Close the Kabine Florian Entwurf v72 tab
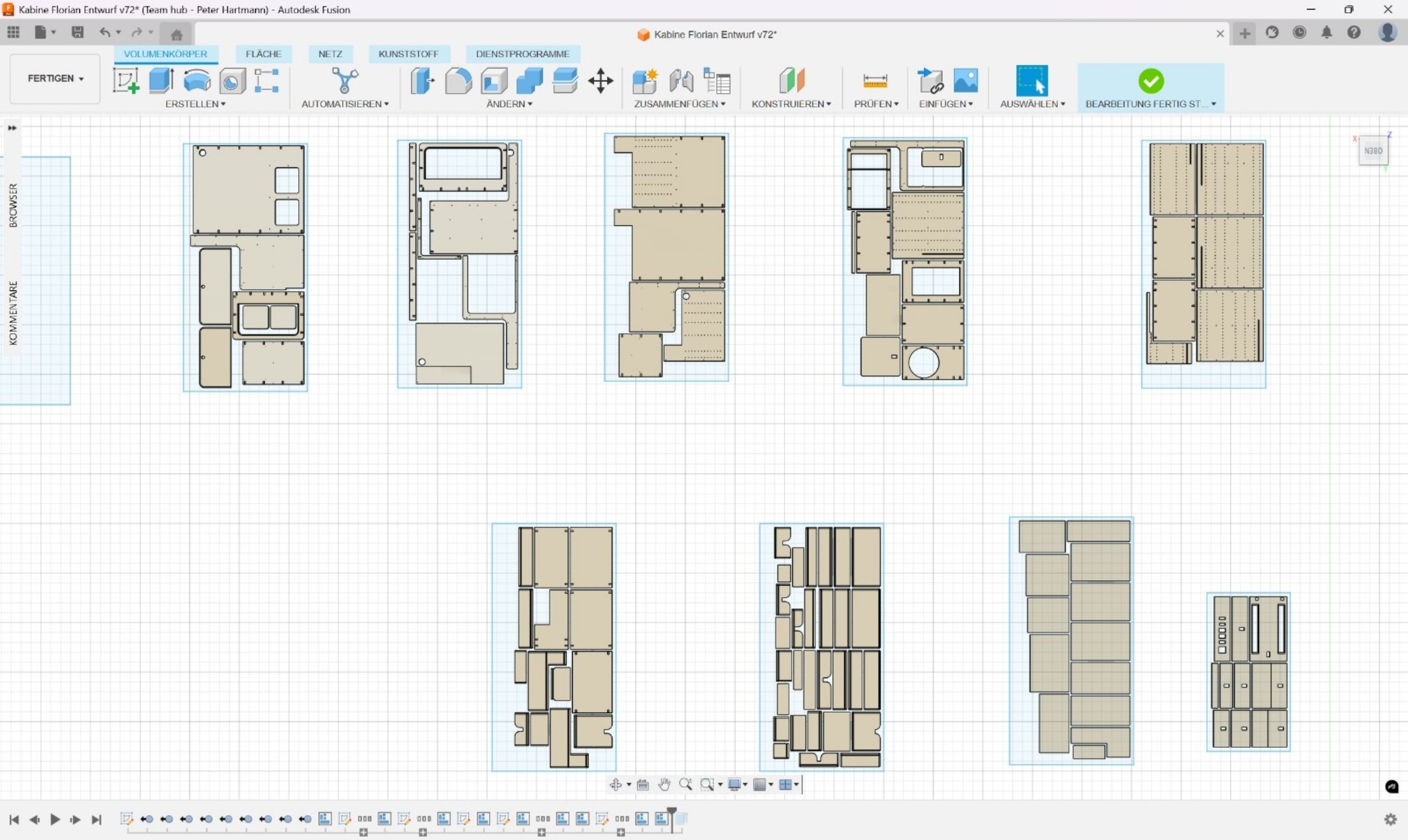 click(1220, 34)
